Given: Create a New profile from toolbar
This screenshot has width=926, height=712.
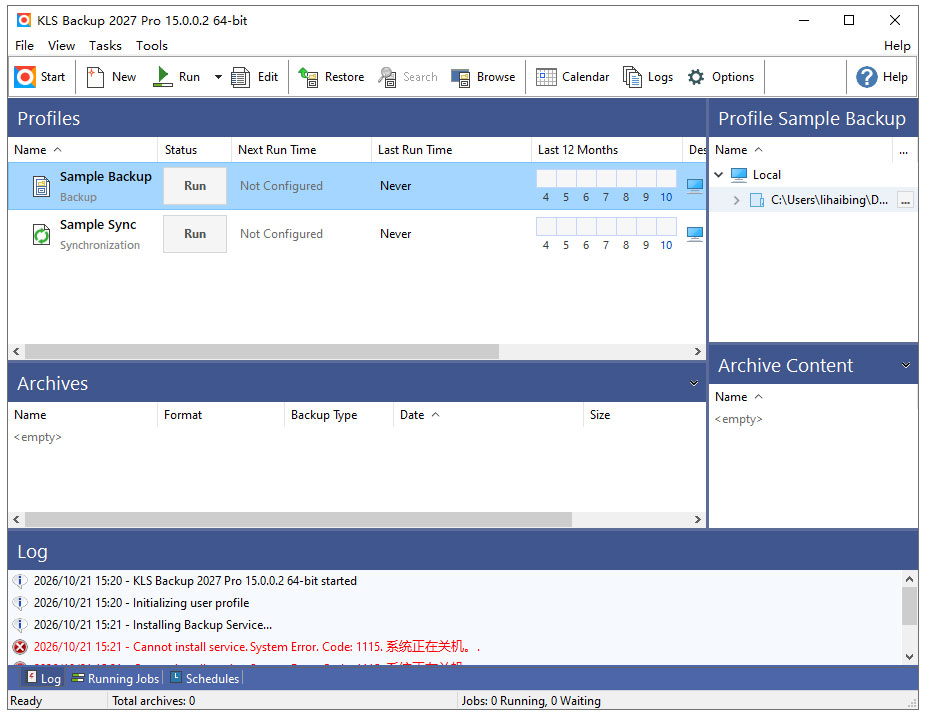Looking at the screenshot, I should click(112, 77).
